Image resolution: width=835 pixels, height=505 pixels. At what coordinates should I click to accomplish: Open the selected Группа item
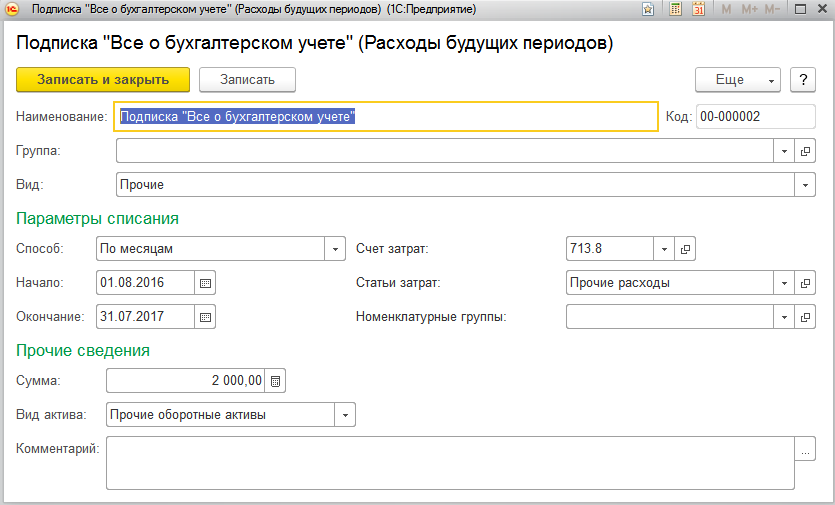click(806, 151)
